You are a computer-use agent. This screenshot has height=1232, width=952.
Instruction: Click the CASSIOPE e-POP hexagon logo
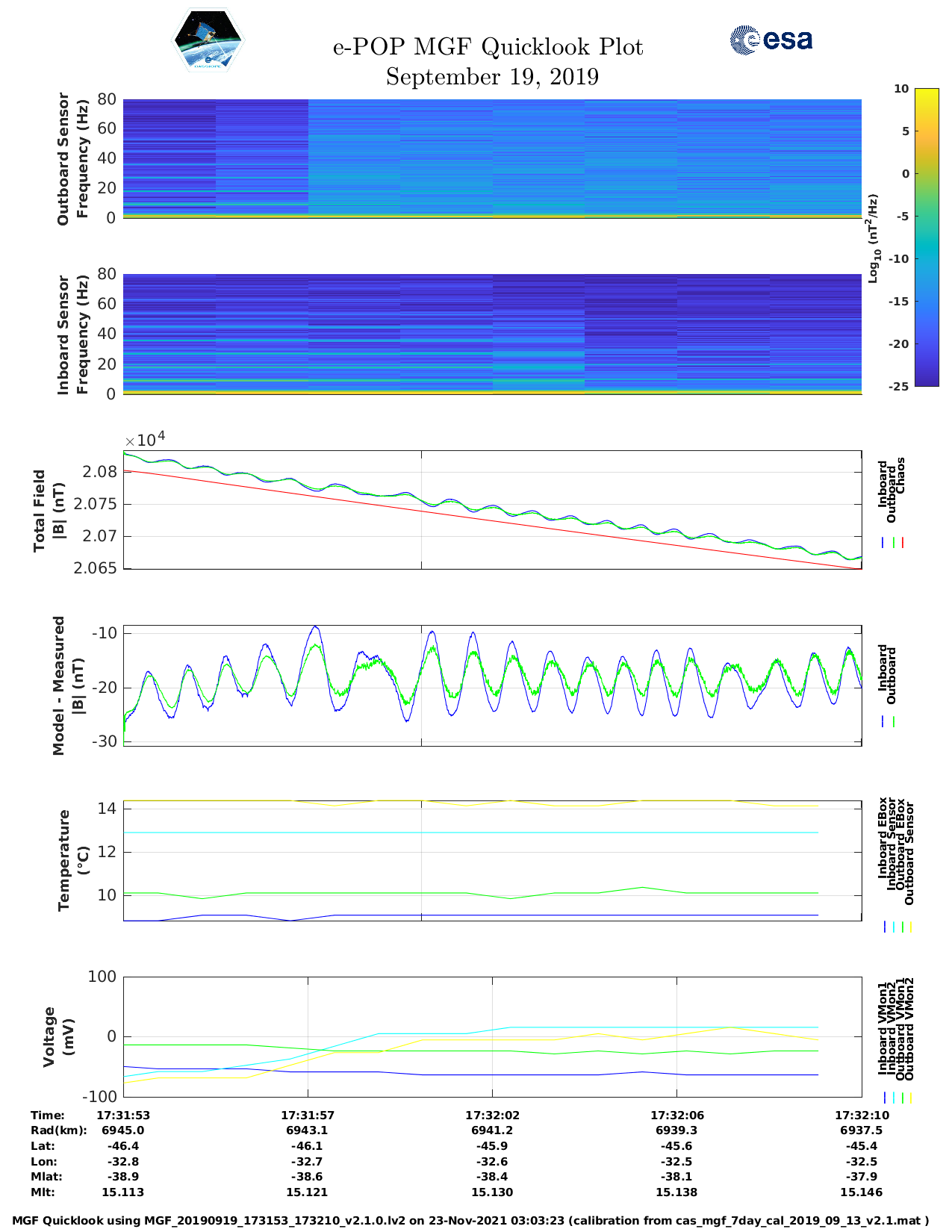pos(208,40)
